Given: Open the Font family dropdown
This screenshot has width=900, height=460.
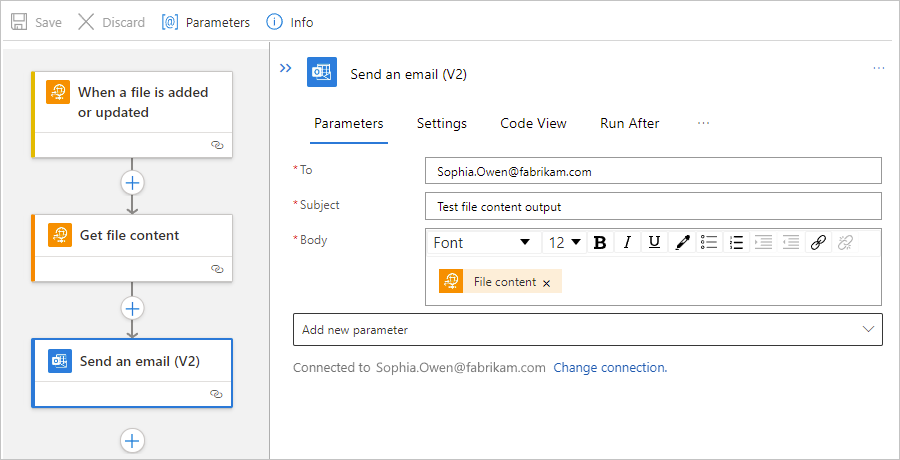Looking at the screenshot, I should coord(482,242).
